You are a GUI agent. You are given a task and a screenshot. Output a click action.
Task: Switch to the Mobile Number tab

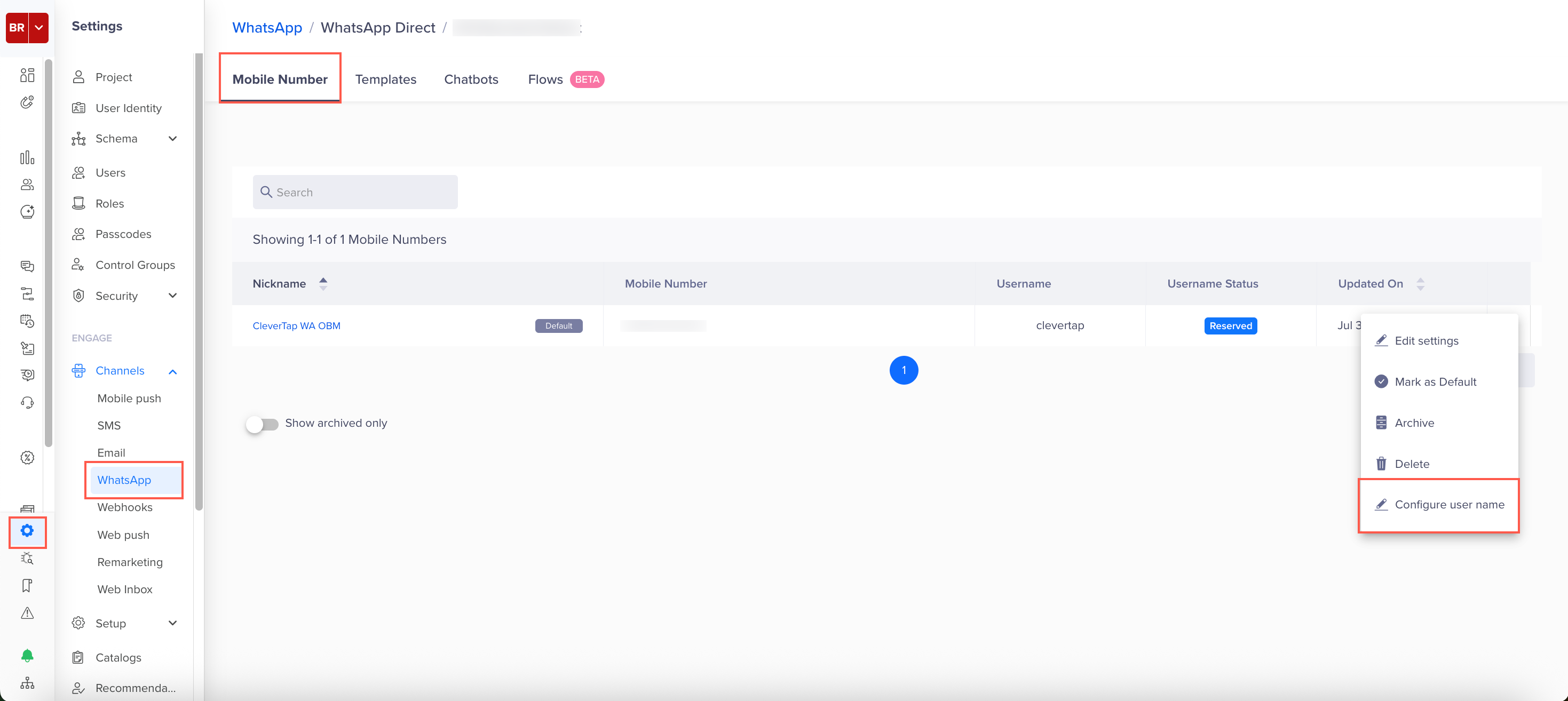(x=280, y=79)
